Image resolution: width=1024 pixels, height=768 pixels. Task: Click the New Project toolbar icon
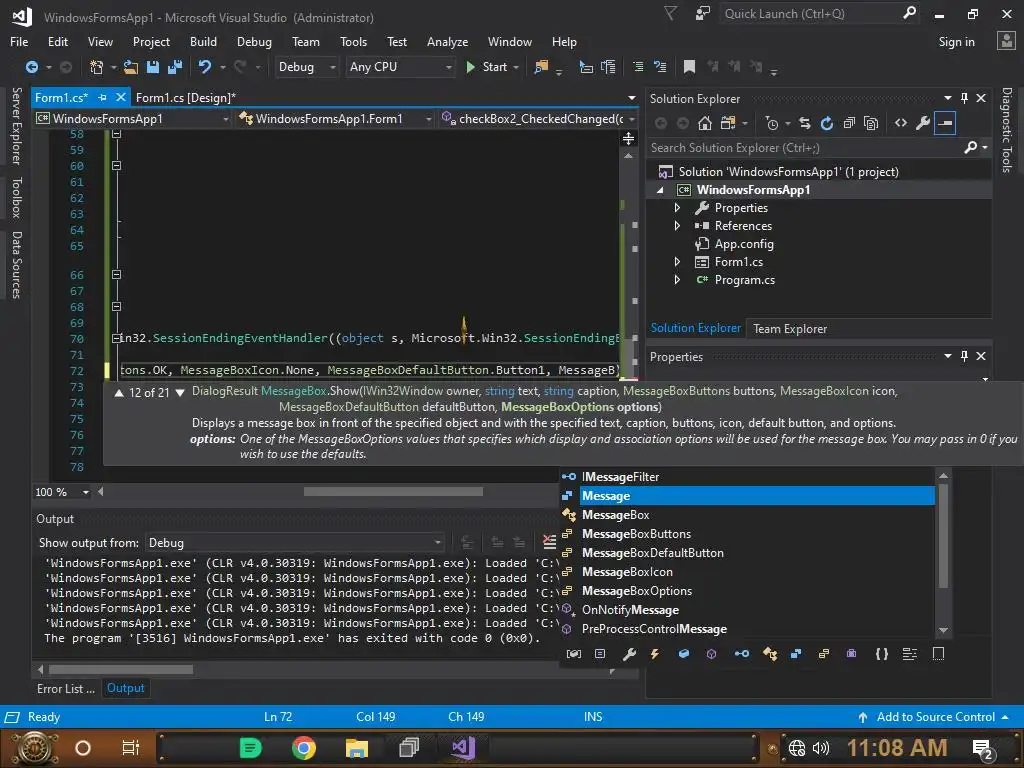coord(96,67)
